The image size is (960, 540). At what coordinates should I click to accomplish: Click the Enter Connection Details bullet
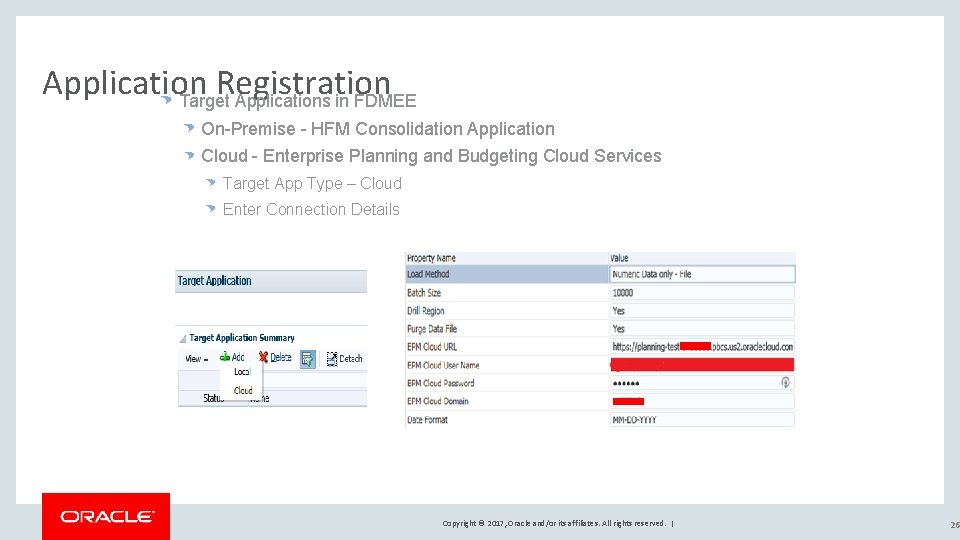point(311,209)
